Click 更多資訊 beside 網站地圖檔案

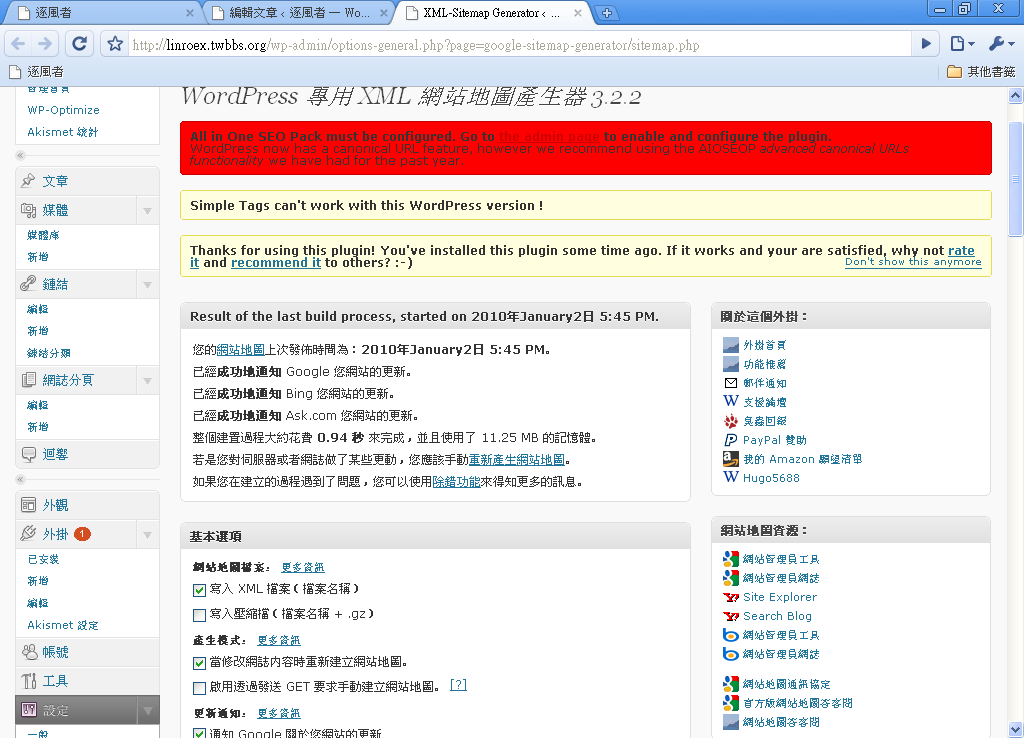(x=303, y=568)
